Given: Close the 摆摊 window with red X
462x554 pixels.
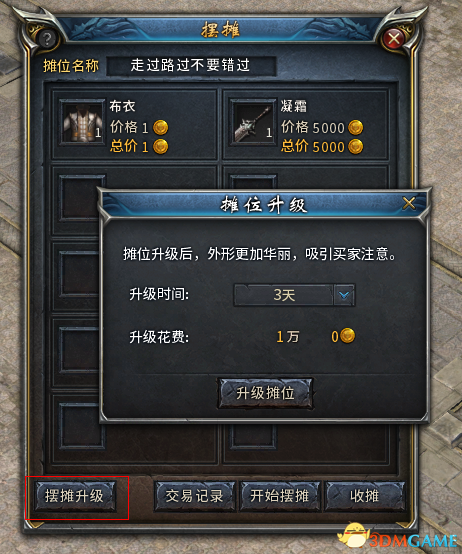Looking at the screenshot, I should click(x=394, y=39).
